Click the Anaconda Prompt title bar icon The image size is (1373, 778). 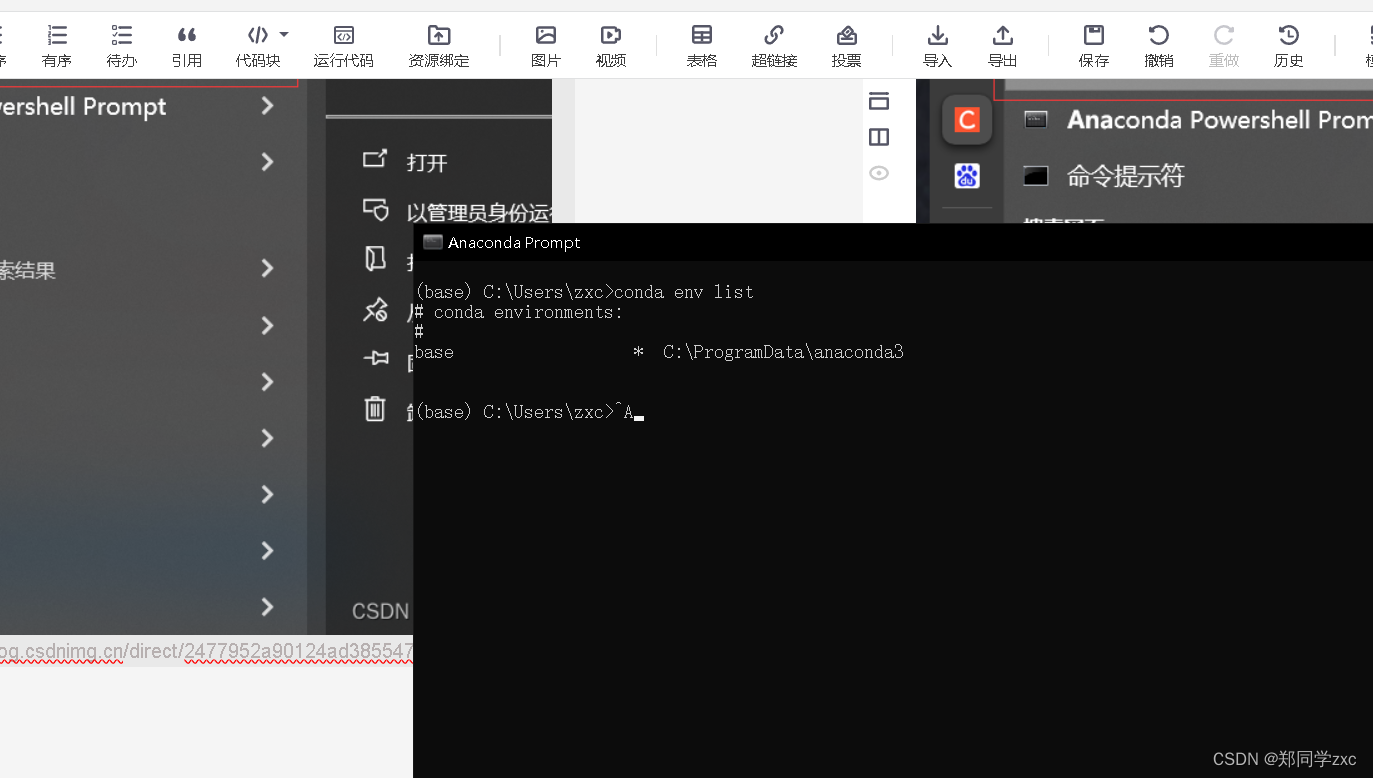coord(433,242)
